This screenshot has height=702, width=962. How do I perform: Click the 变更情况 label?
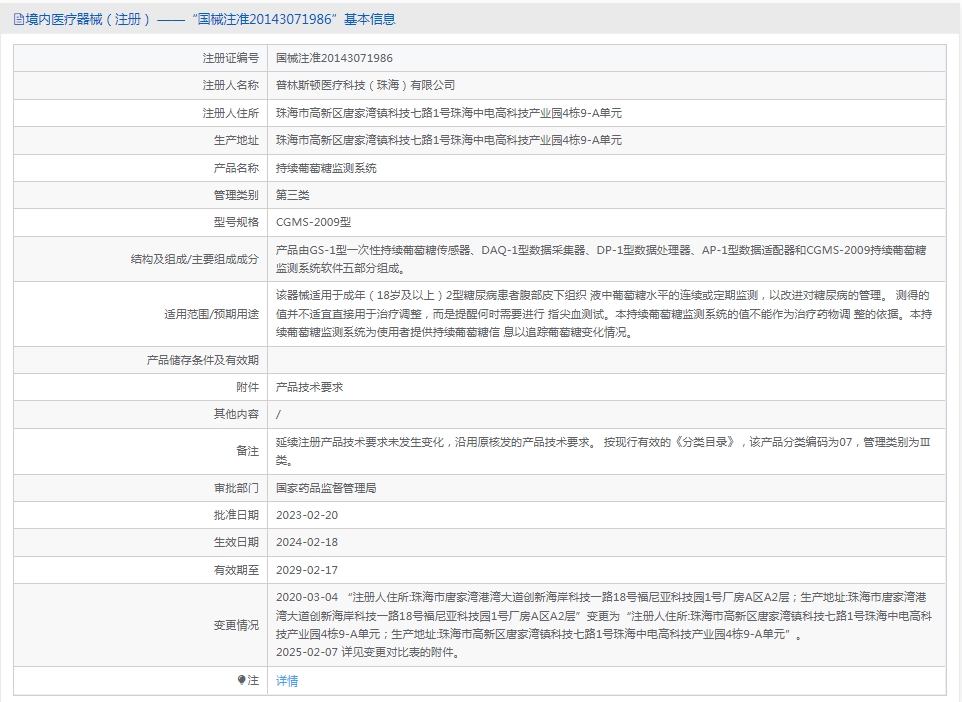pyautogui.click(x=236, y=625)
